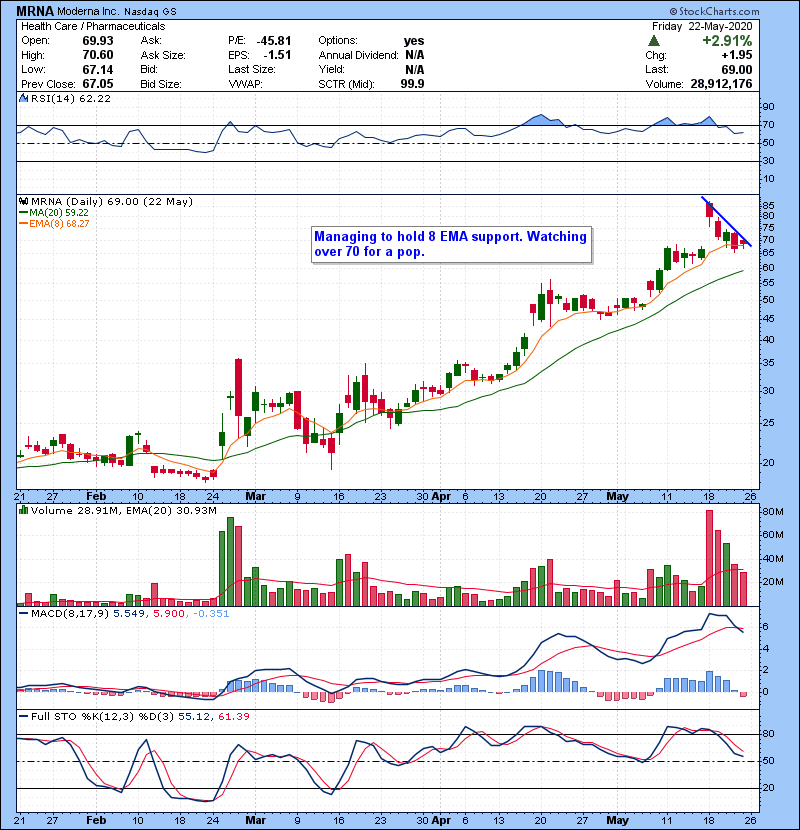Select the MRNA ticker symbol in header
The height and width of the screenshot is (830, 800).
35,11
